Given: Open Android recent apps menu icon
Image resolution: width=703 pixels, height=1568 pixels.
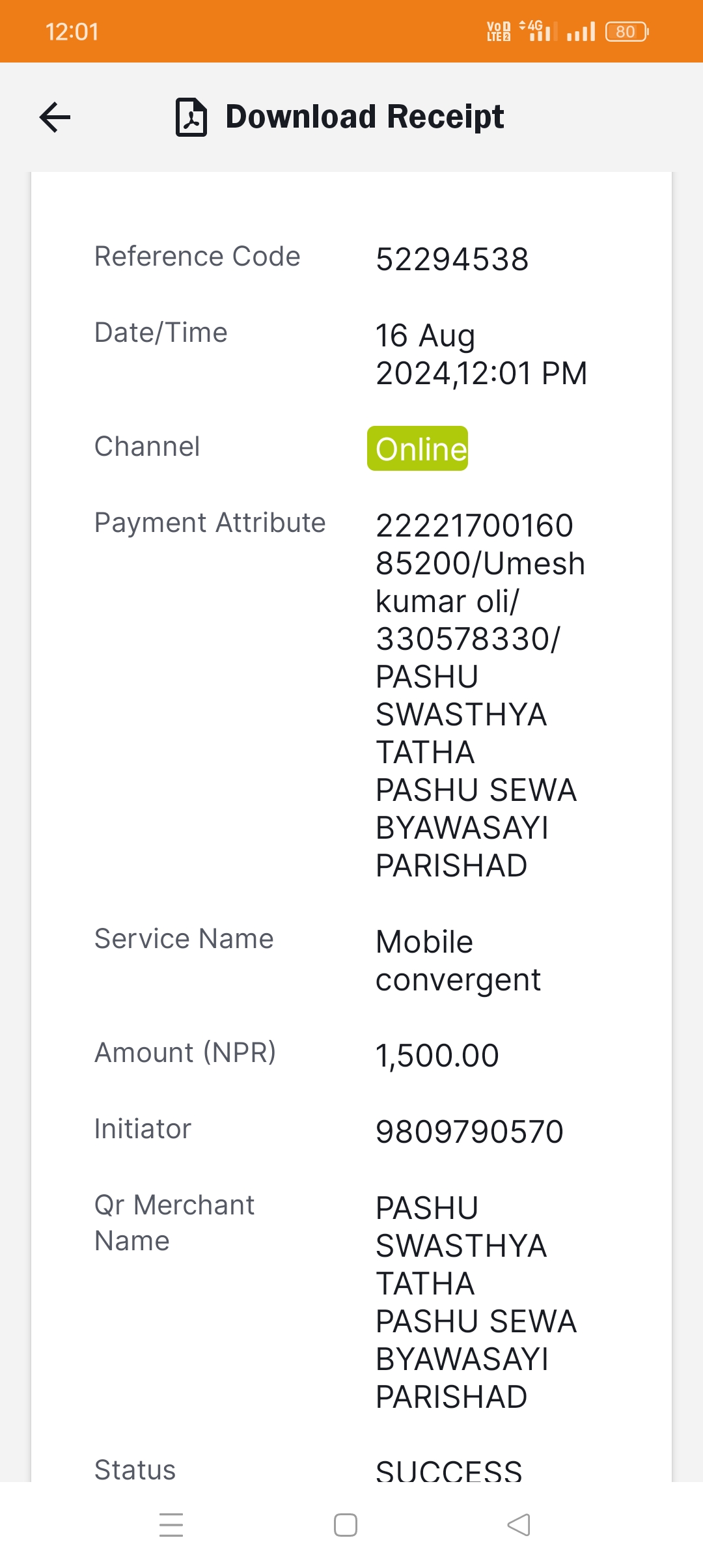Looking at the screenshot, I should coord(171,1525).
